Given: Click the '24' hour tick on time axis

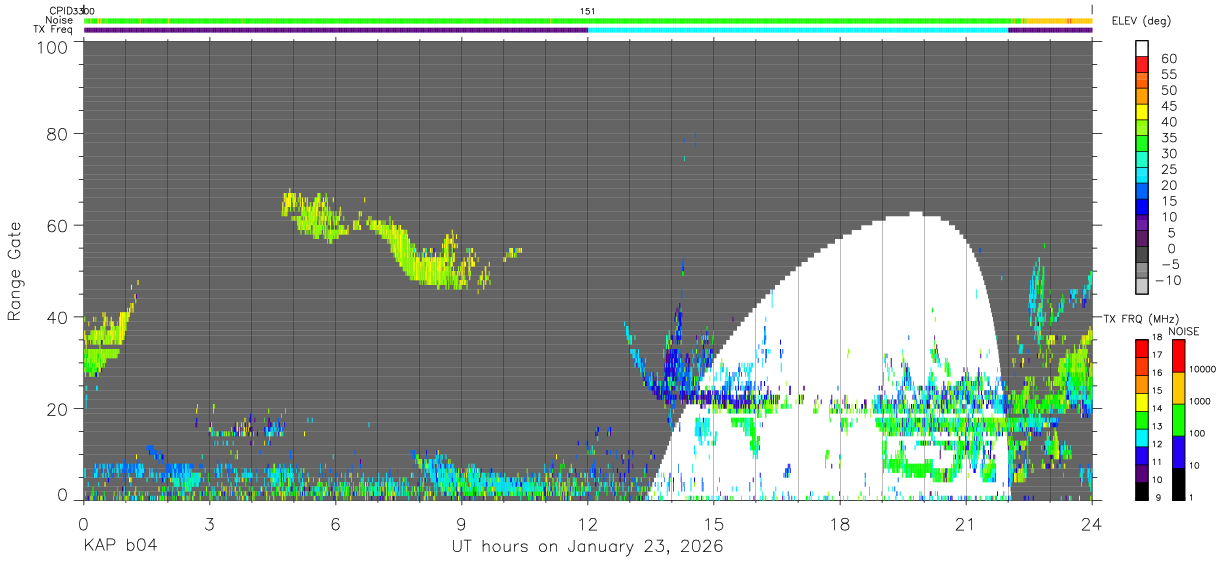Looking at the screenshot, I should (1091, 524).
